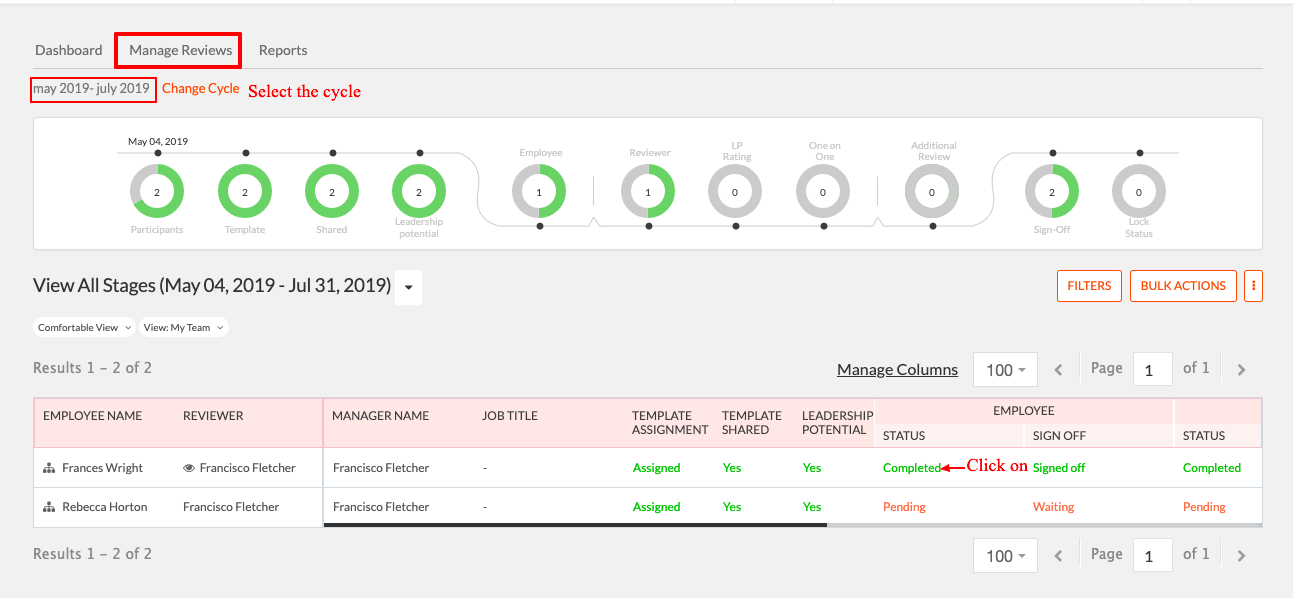Switch to Manage Reviews tab
Screen dimensions: 1293x598
pos(180,50)
